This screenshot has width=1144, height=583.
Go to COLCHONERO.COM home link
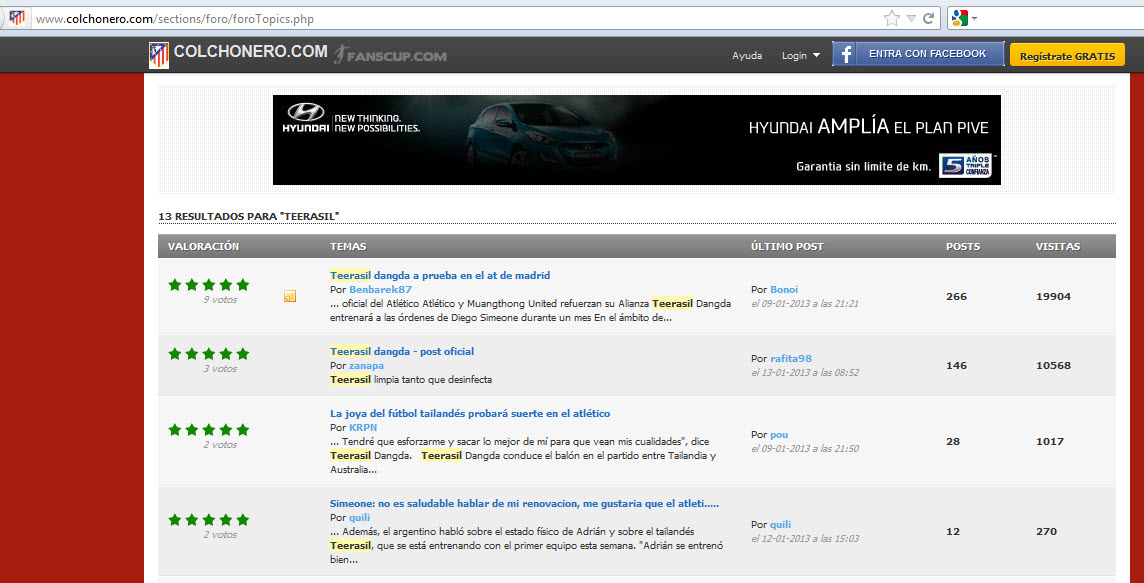click(x=250, y=53)
